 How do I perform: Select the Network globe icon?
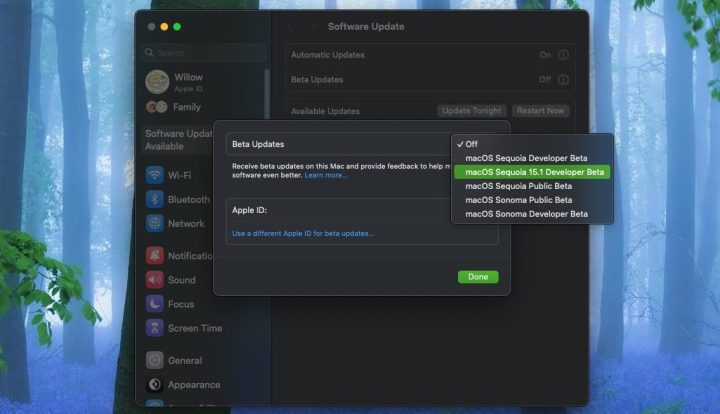(154, 224)
